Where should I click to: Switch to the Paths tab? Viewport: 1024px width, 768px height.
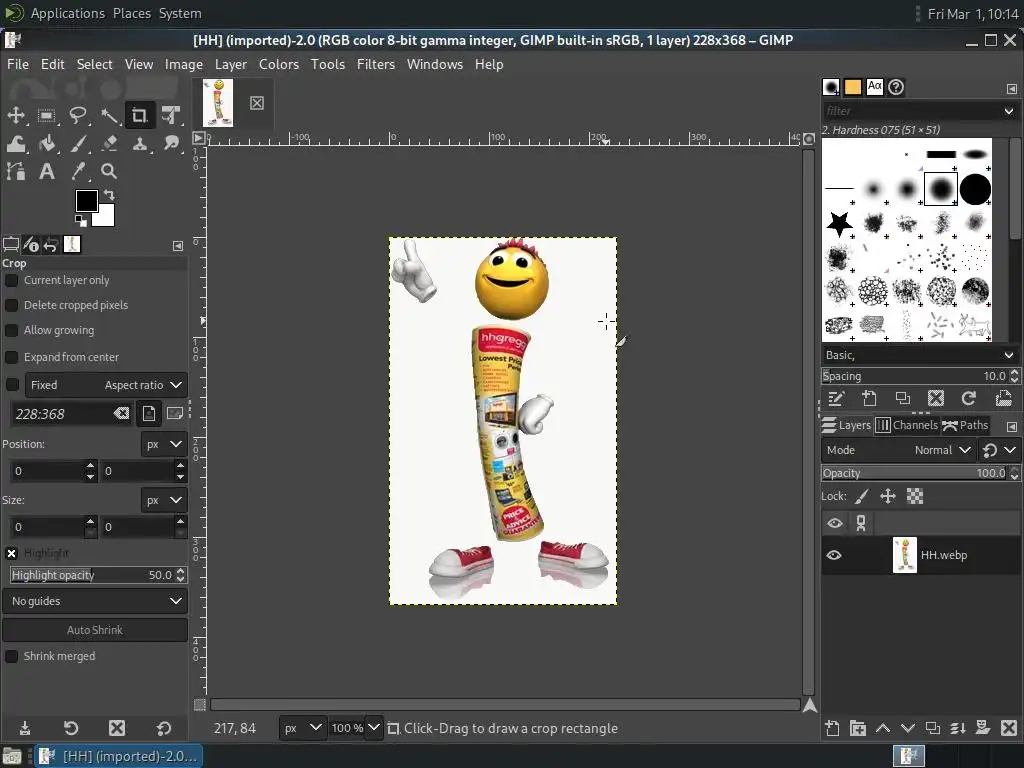965,425
